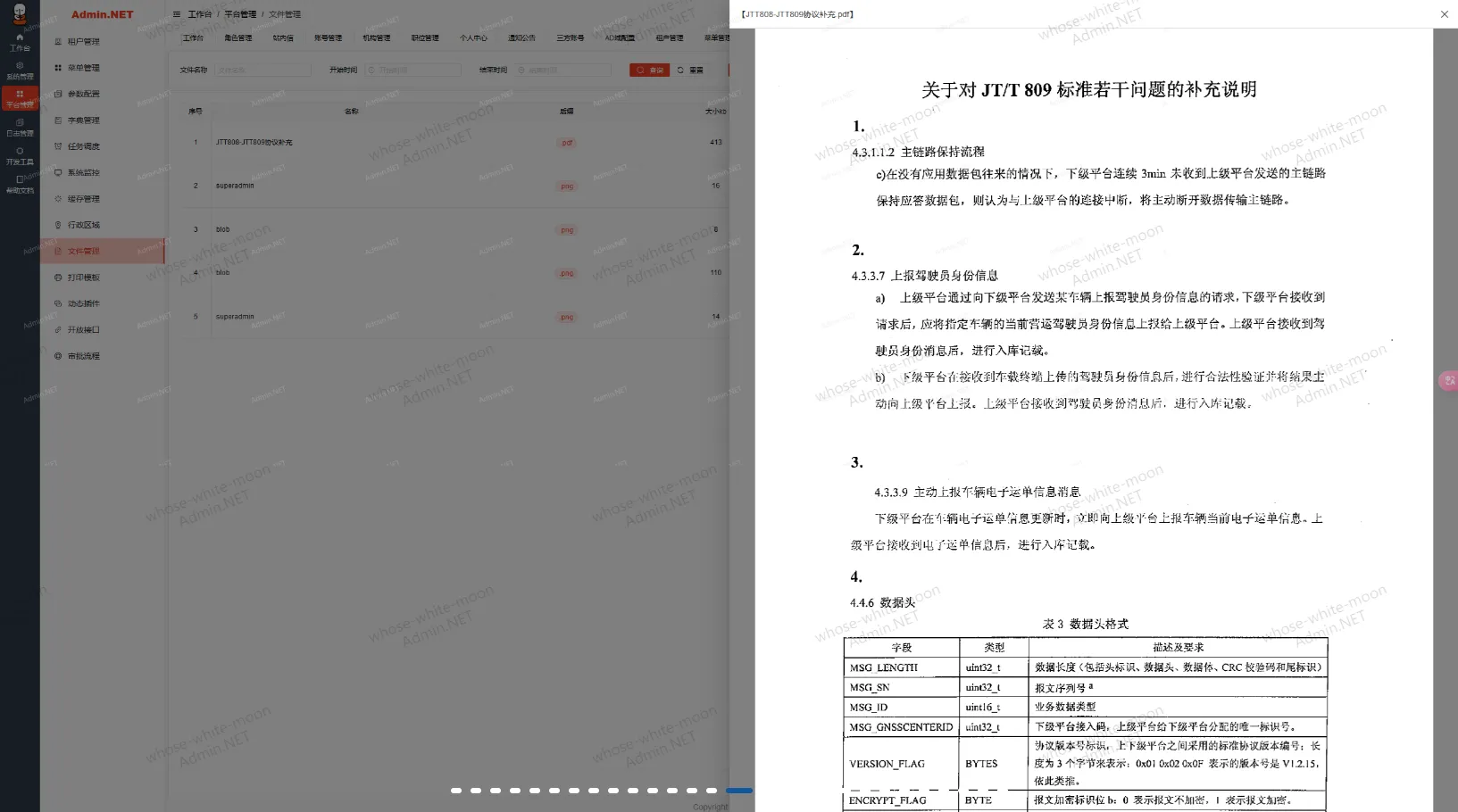Open the 开始时间 date picker
Image resolution: width=1458 pixels, height=812 pixels.
pyautogui.click(x=412, y=70)
